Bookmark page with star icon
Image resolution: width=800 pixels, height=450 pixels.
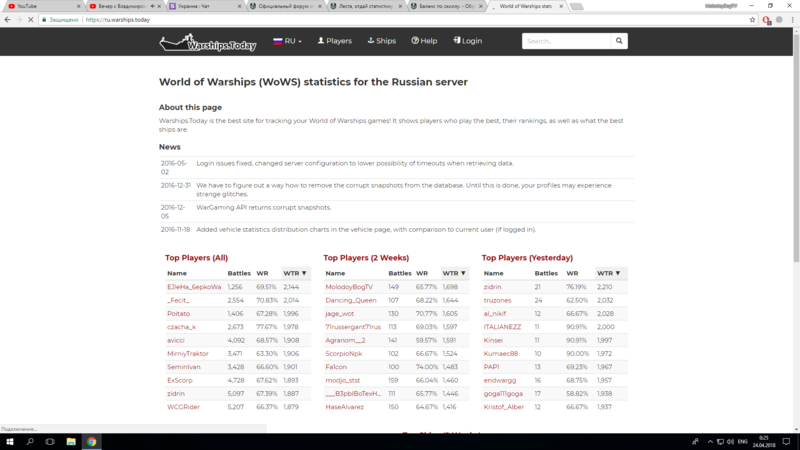(x=752, y=19)
